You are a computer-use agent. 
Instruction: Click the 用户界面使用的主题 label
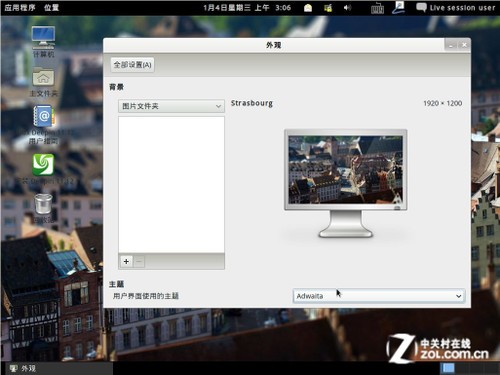pos(146,296)
